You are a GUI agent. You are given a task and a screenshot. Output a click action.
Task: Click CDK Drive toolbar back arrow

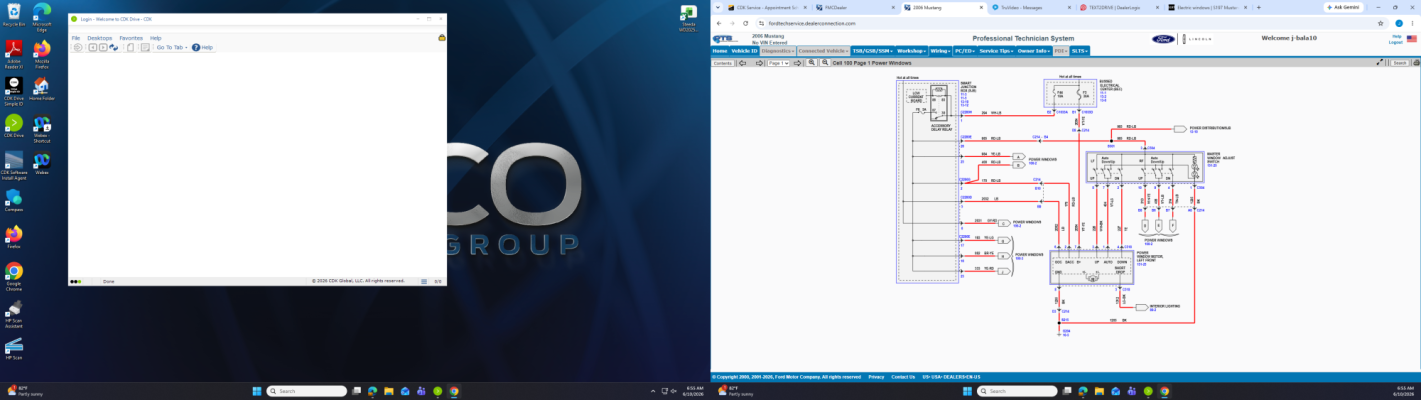click(x=92, y=47)
